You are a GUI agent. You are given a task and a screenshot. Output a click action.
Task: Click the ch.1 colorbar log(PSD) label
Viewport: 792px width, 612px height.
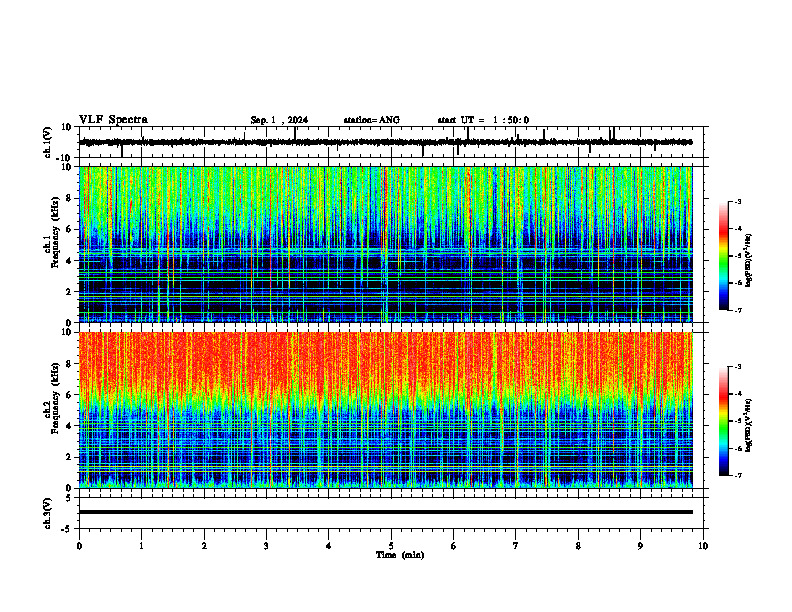click(x=748, y=261)
